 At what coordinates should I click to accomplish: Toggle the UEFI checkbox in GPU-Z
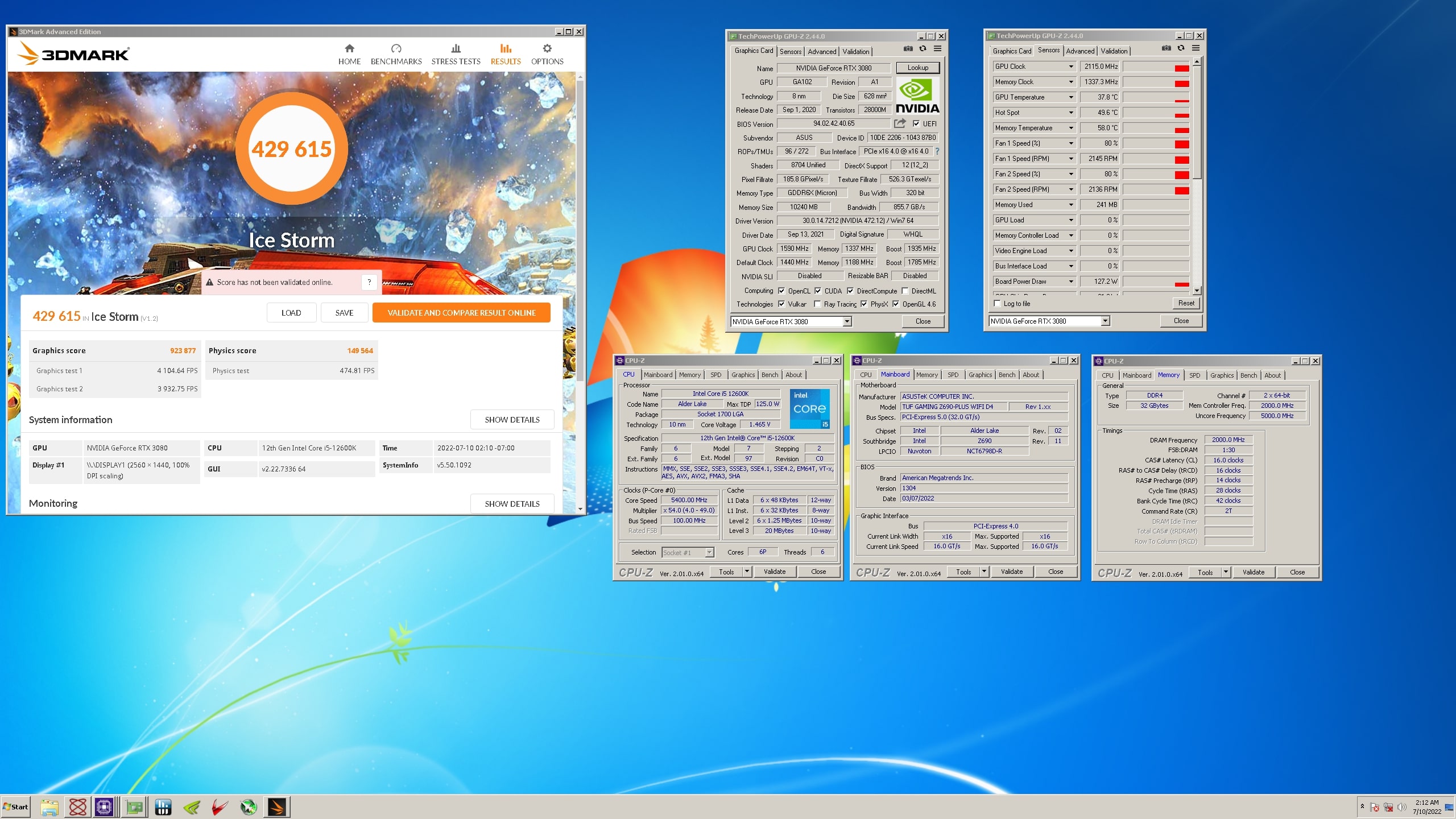[x=916, y=123]
